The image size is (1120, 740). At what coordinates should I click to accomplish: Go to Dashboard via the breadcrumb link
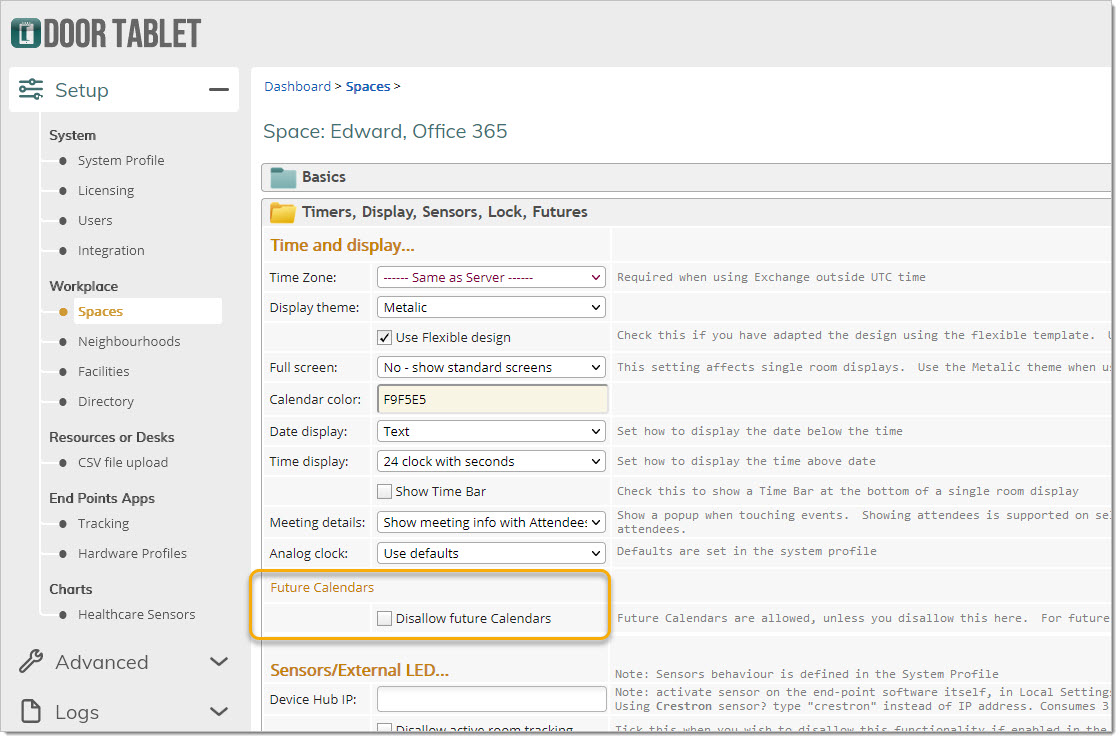pyautogui.click(x=297, y=87)
